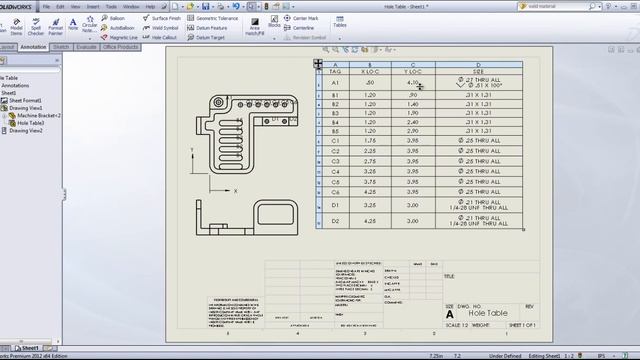The height and width of the screenshot is (360, 640).
Task: Choose the Magnetic Line tool
Action: (x=119, y=38)
